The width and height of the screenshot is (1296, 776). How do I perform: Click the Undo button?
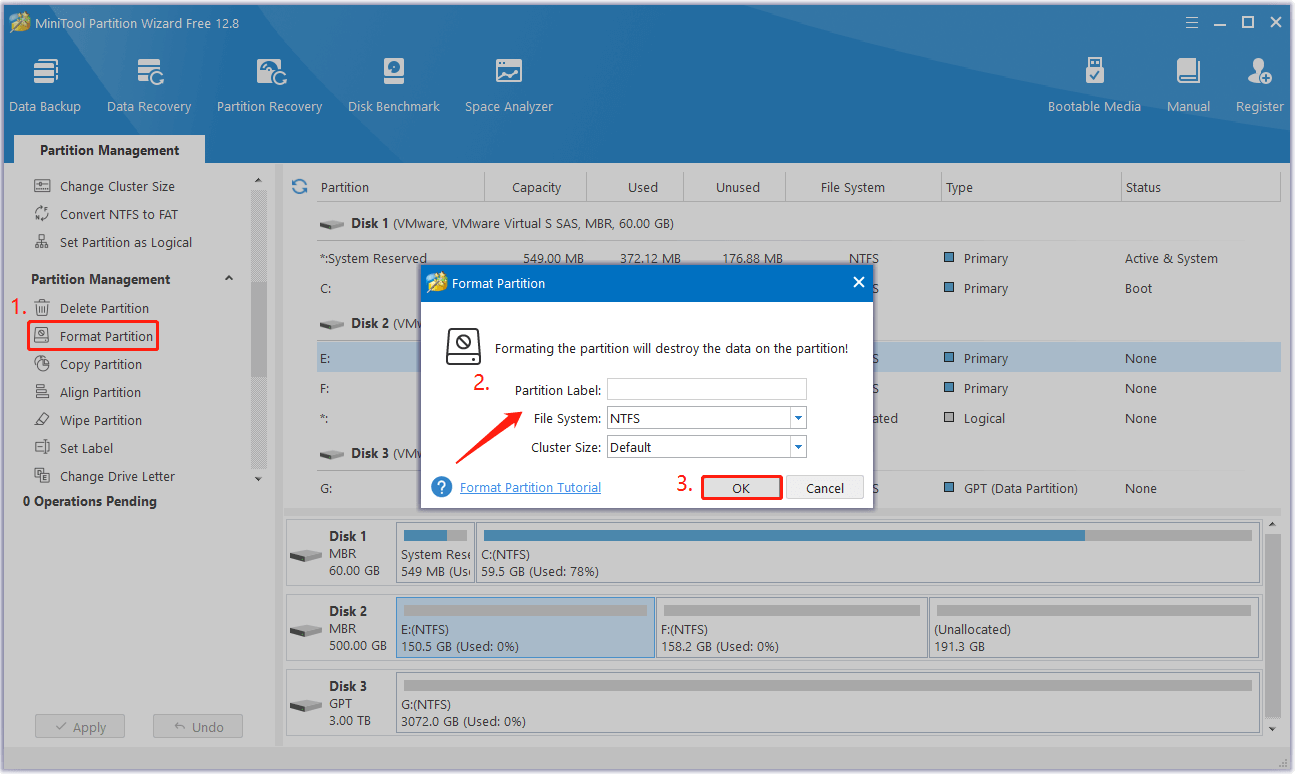[x=197, y=727]
